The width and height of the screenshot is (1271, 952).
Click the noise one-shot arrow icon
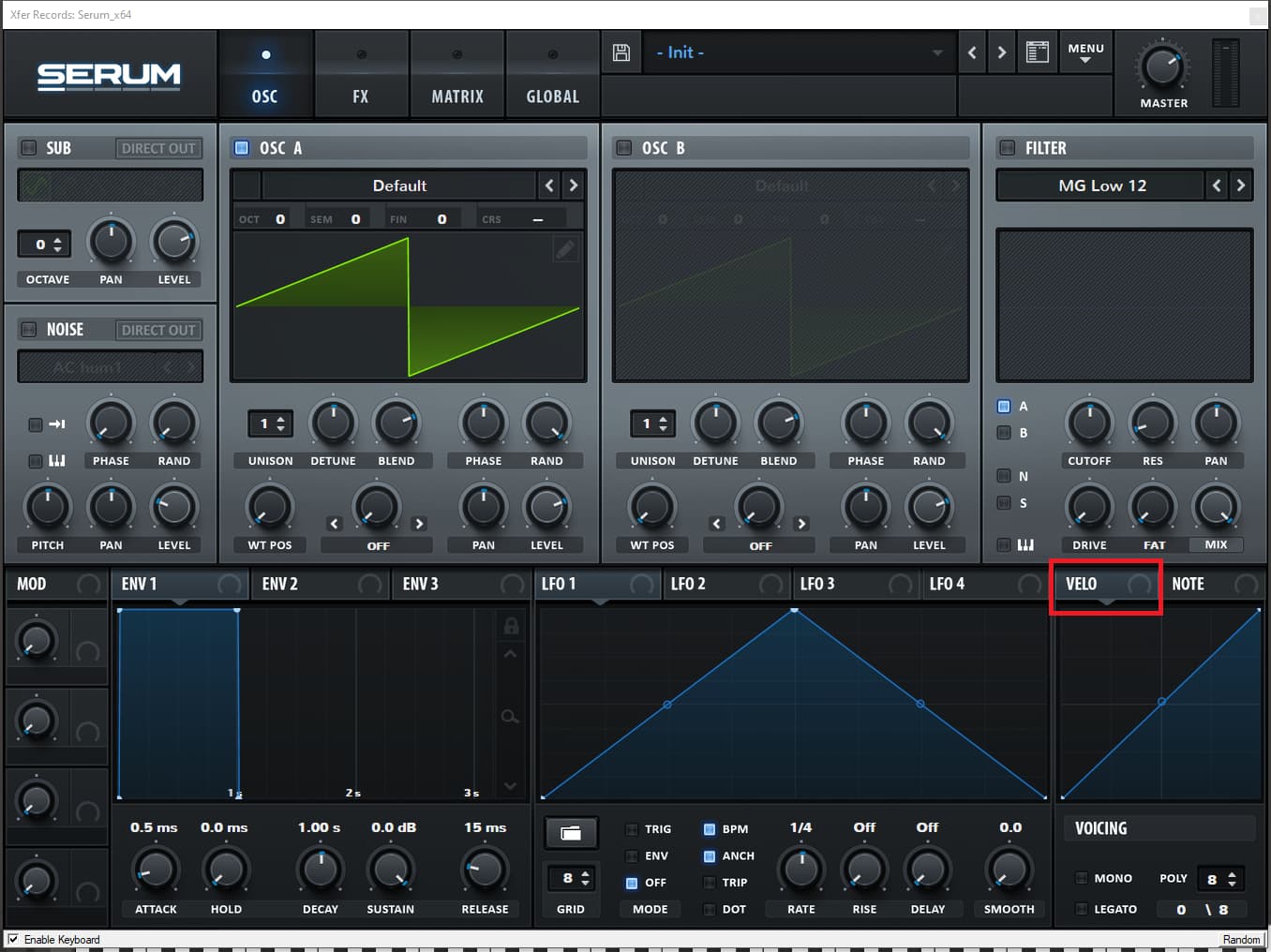pos(57,424)
